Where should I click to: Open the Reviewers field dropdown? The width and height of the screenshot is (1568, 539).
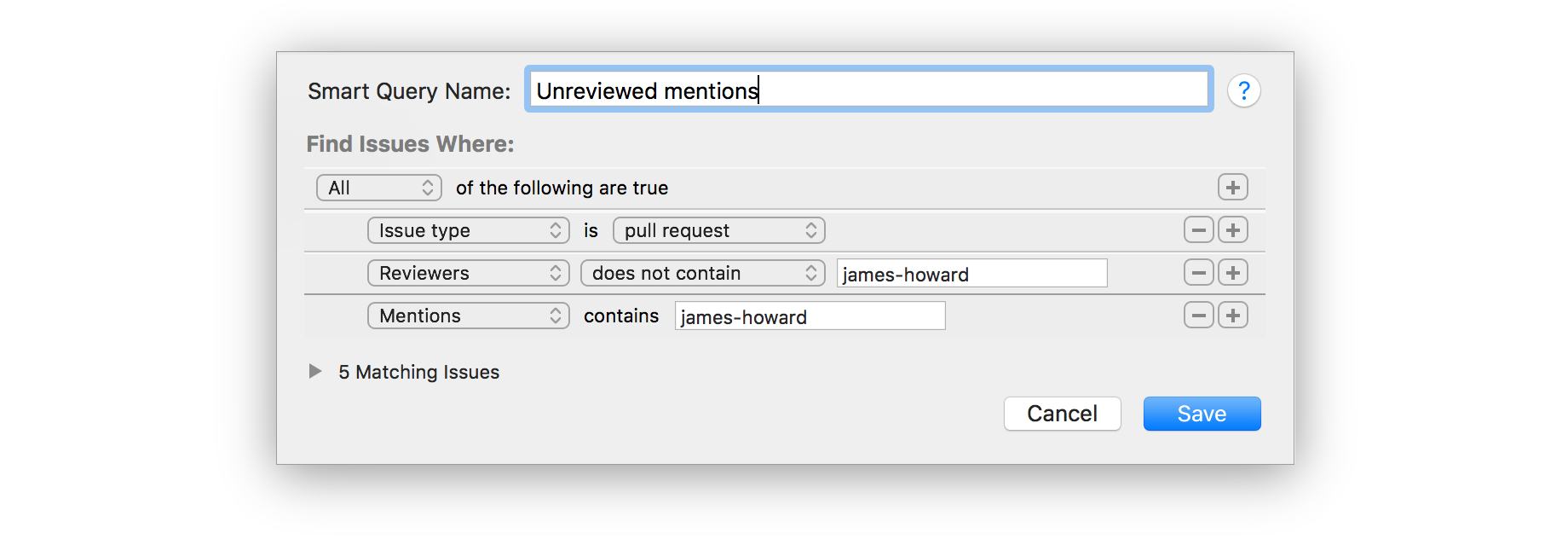pos(468,272)
